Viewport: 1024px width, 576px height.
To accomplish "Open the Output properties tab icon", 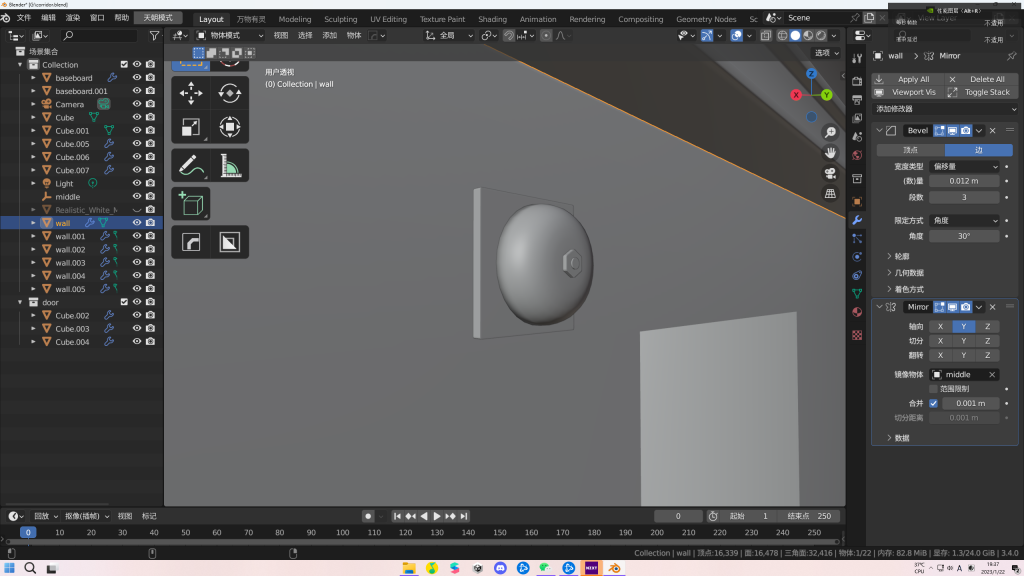I will 857,99.
